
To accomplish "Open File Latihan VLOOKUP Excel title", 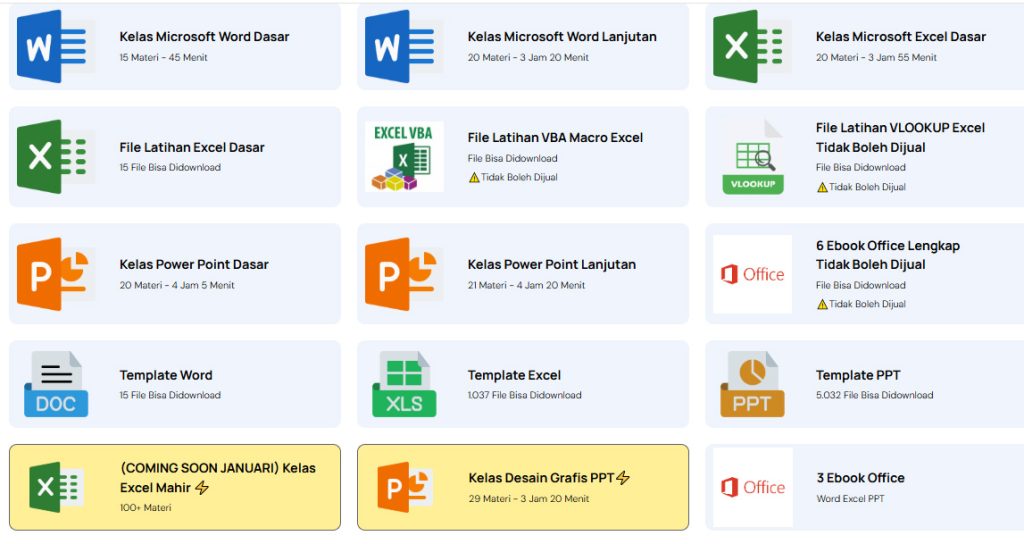I will [900, 138].
